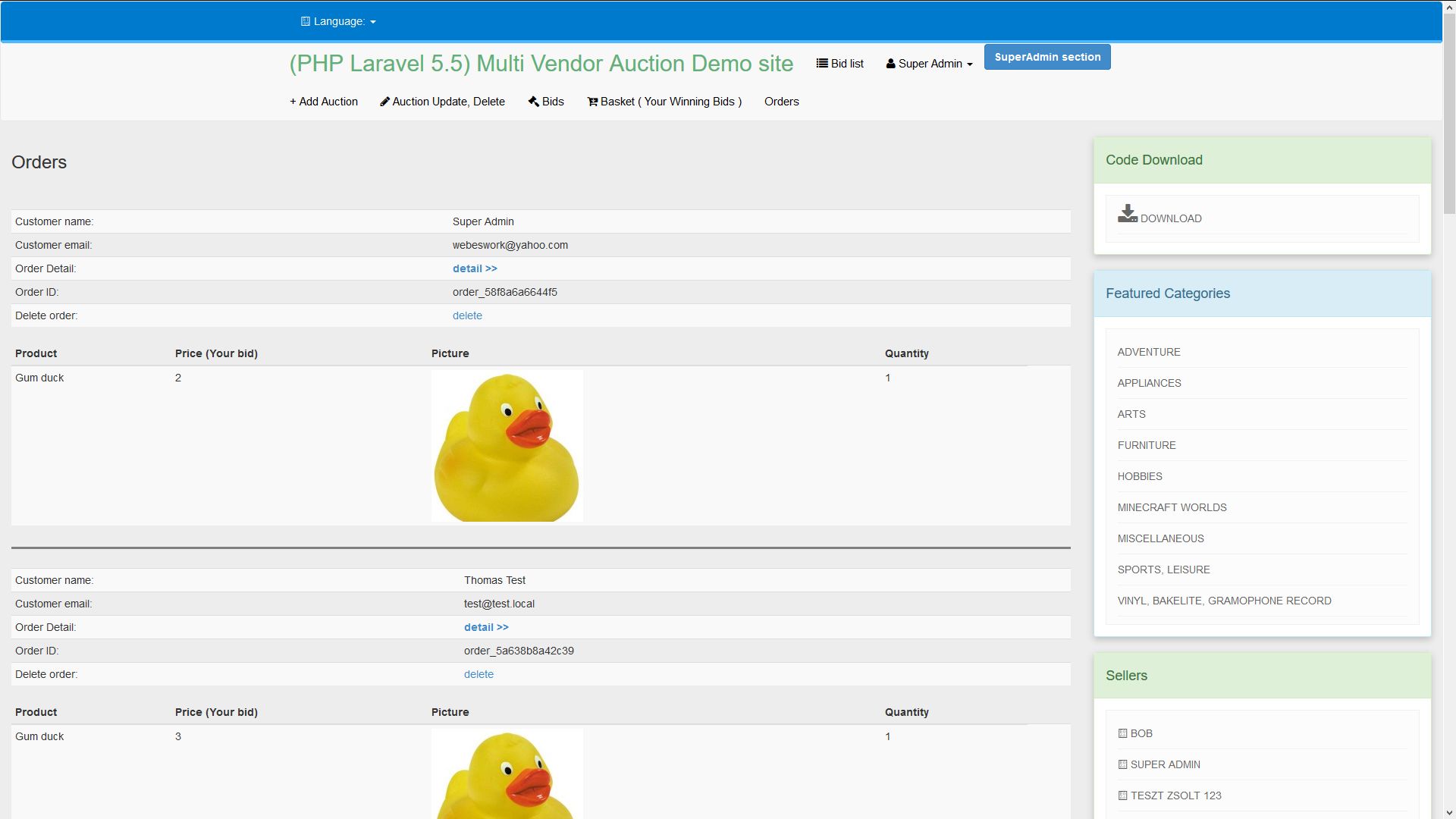The width and height of the screenshot is (1456, 819).
Task: Expand the Super Admin dropdown caret
Action: [969, 64]
